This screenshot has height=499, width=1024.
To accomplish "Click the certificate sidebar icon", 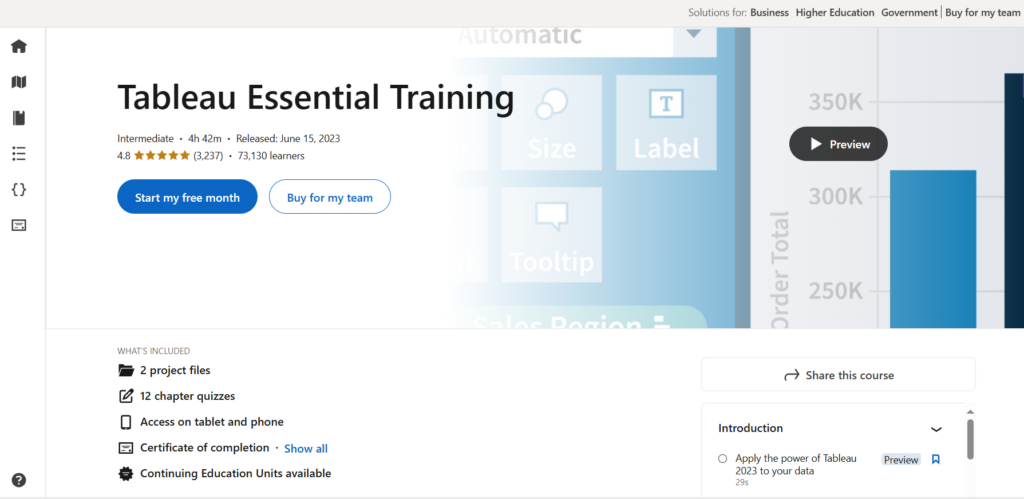I will click(x=19, y=225).
